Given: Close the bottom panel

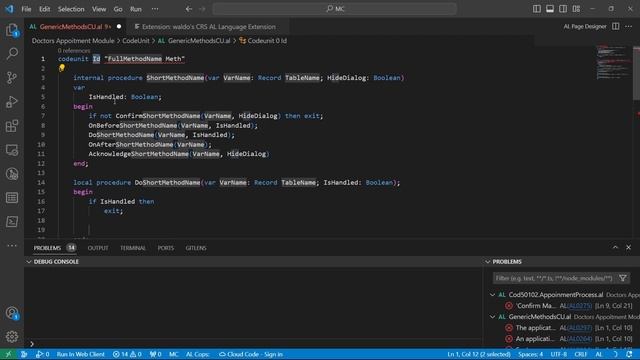Looking at the screenshot, I should 629,247.
